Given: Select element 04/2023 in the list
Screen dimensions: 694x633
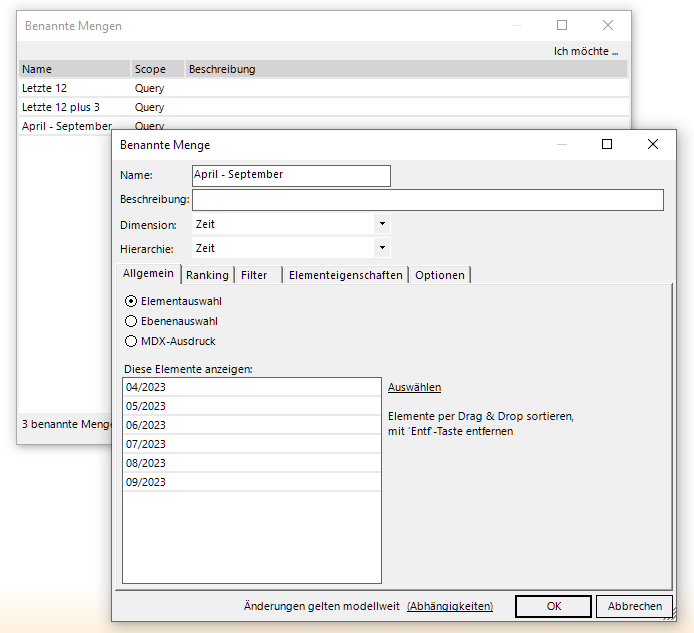Looking at the screenshot, I should click(x=251, y=387).
